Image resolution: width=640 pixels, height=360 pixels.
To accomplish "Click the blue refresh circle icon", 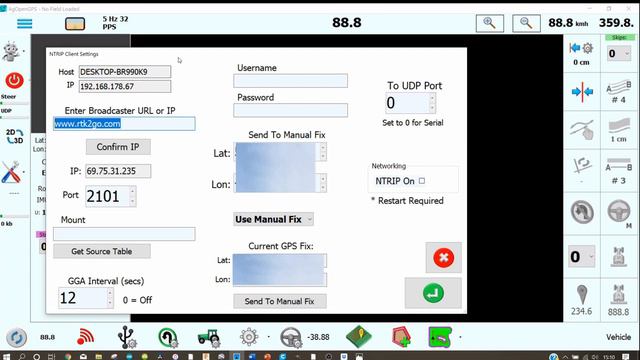I will (17, 338).
